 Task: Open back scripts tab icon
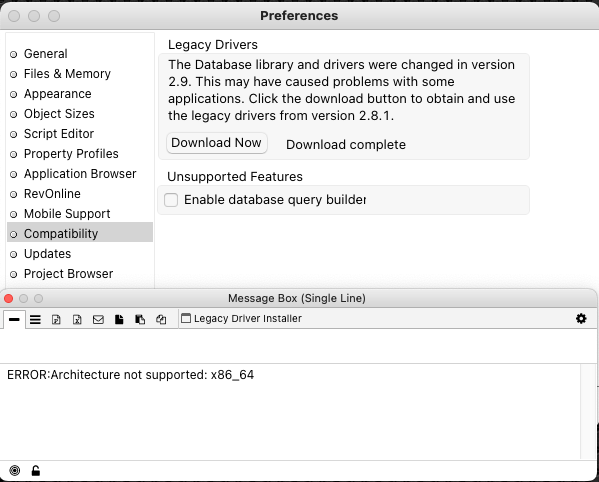click(140, 319)
